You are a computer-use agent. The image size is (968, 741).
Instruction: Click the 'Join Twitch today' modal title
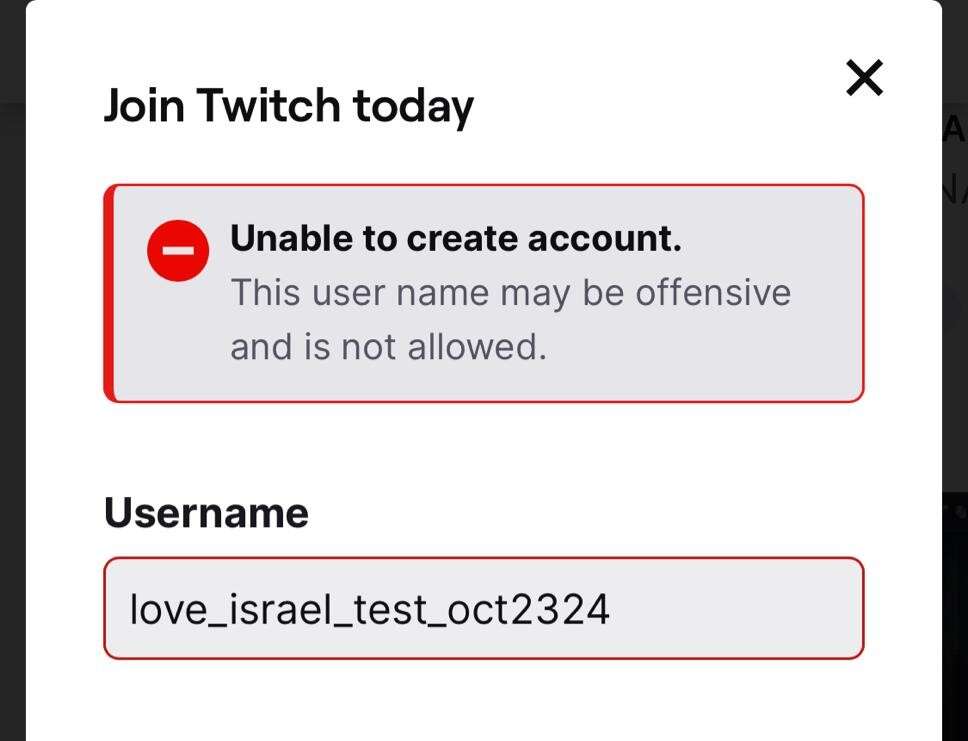coord(290,105)
